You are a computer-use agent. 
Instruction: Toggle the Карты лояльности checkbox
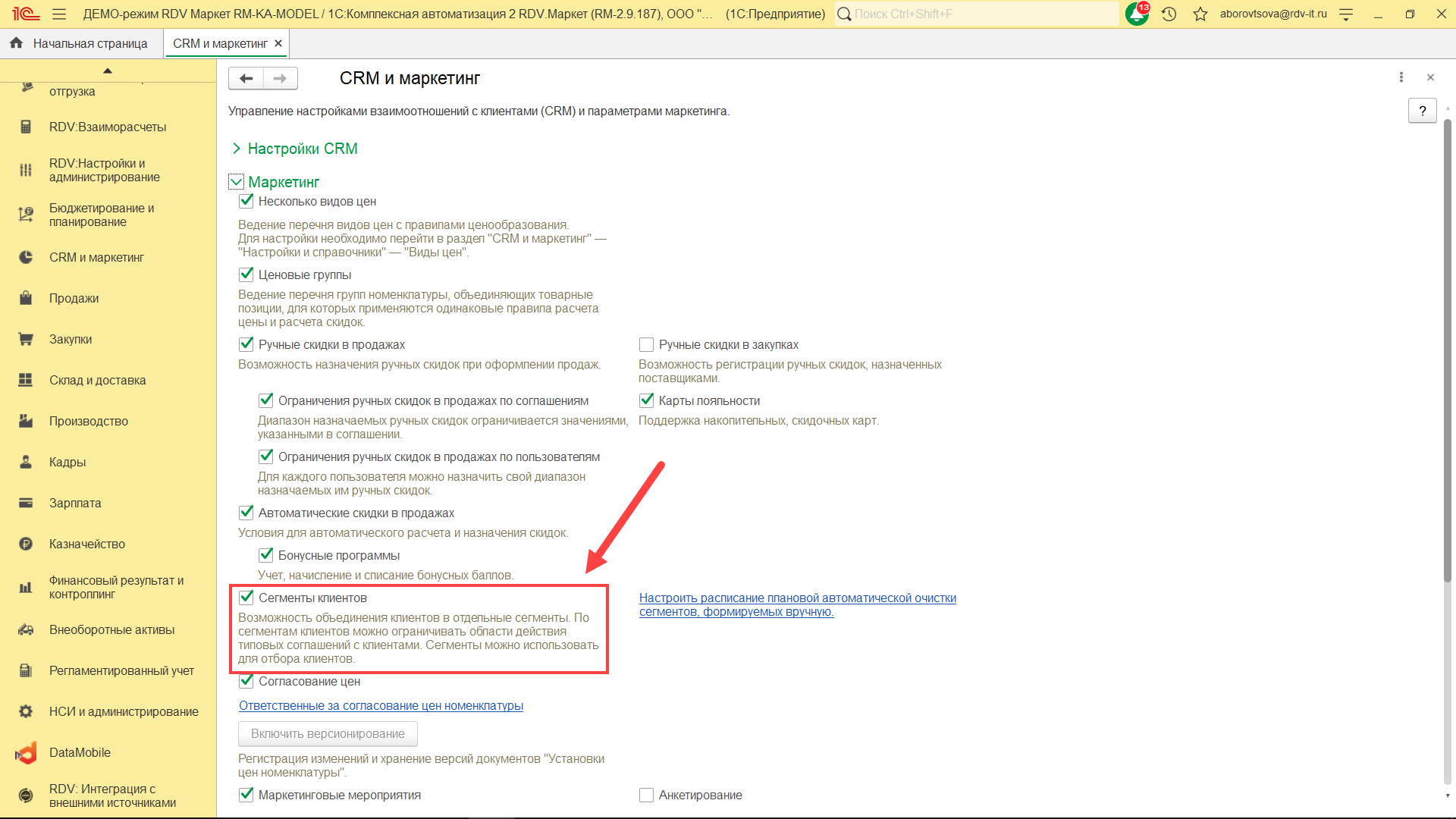coord(646,400)
